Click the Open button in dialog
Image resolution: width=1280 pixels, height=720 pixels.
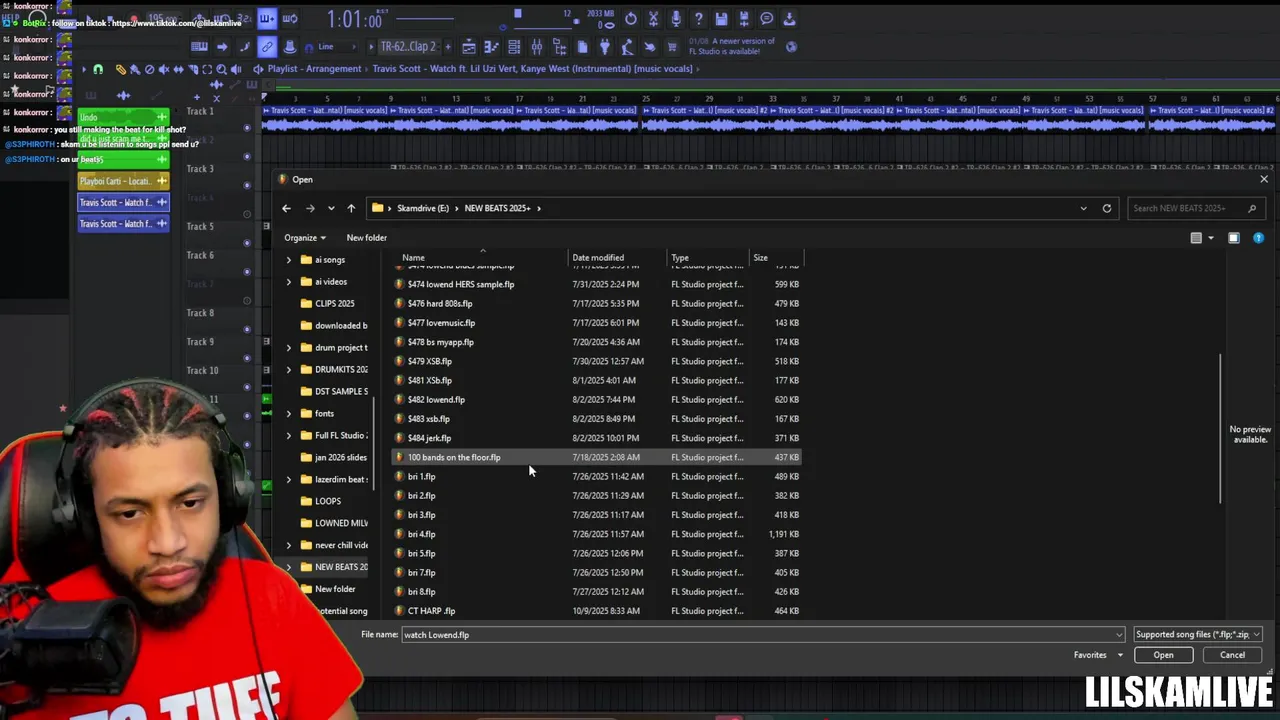click(x=1163, y=655)
